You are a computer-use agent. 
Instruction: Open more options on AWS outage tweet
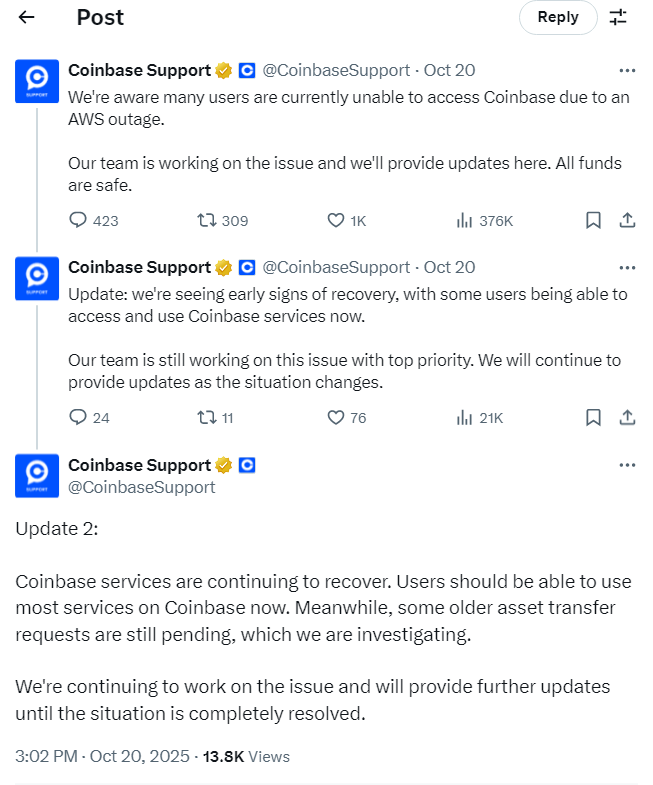point(627,70)
